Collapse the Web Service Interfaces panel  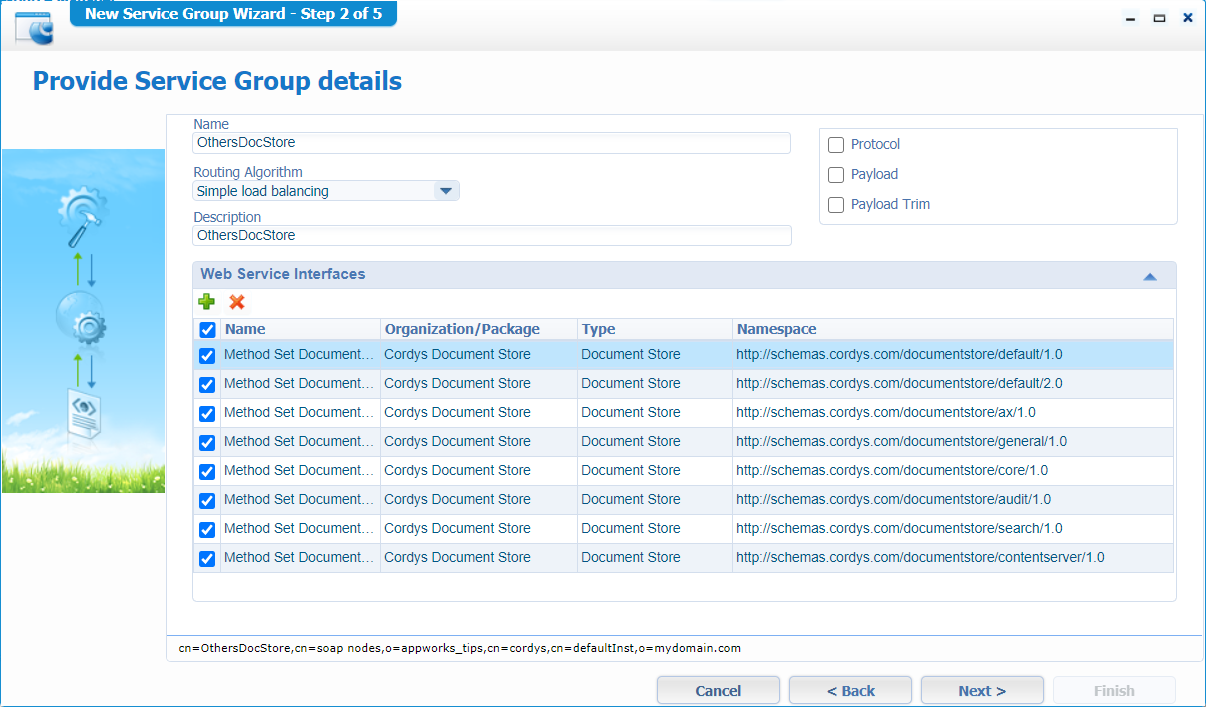(1150, 276)
